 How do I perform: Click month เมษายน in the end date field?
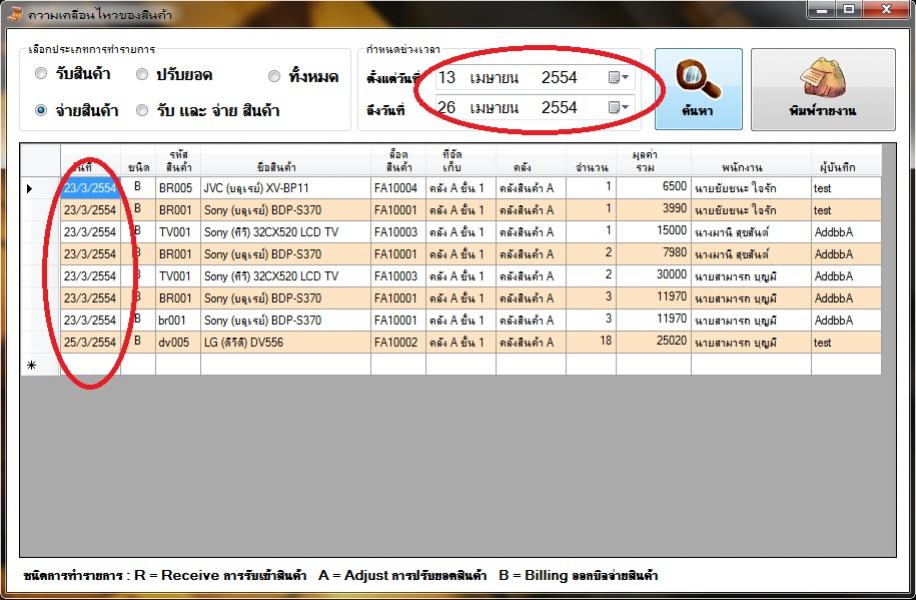[494, 108]
